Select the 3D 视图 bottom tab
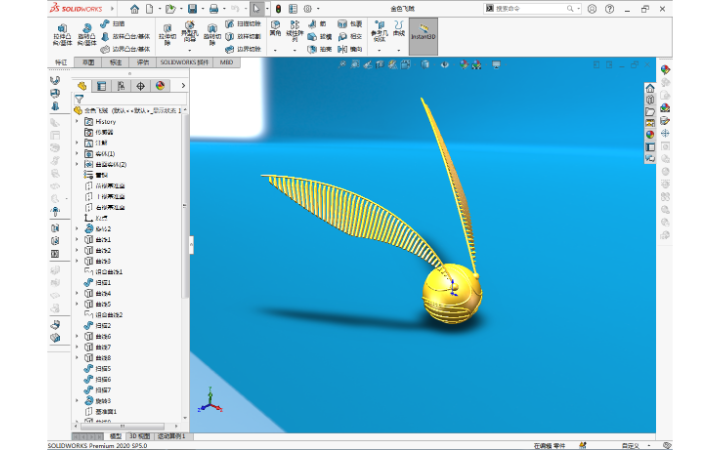 click(x=139, y=436)
